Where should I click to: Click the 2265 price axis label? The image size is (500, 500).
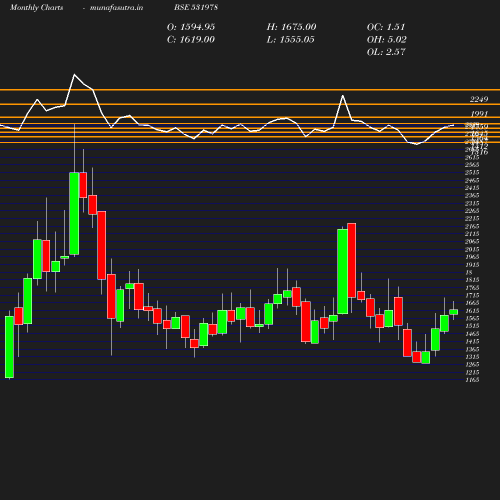click(472, 211)
